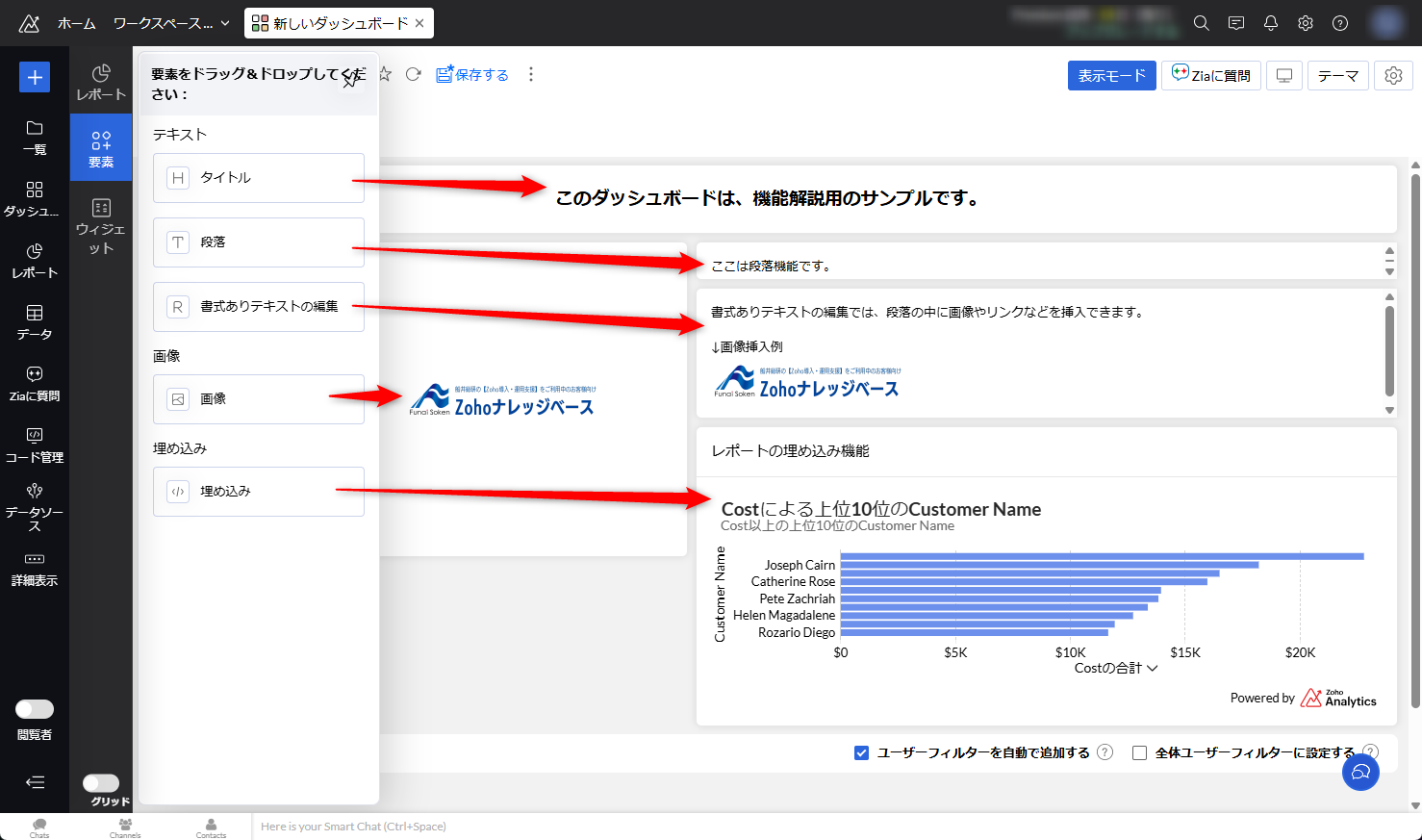Screen dimensions: 1422x840
Task: Toggle the 閲覧者 viewer switch
Action: coord(35,709)
